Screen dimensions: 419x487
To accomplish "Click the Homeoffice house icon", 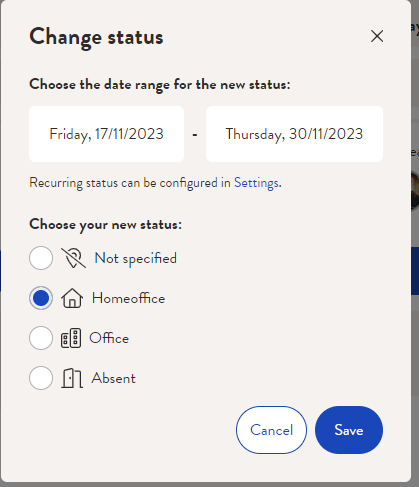I will click(72, 298).
